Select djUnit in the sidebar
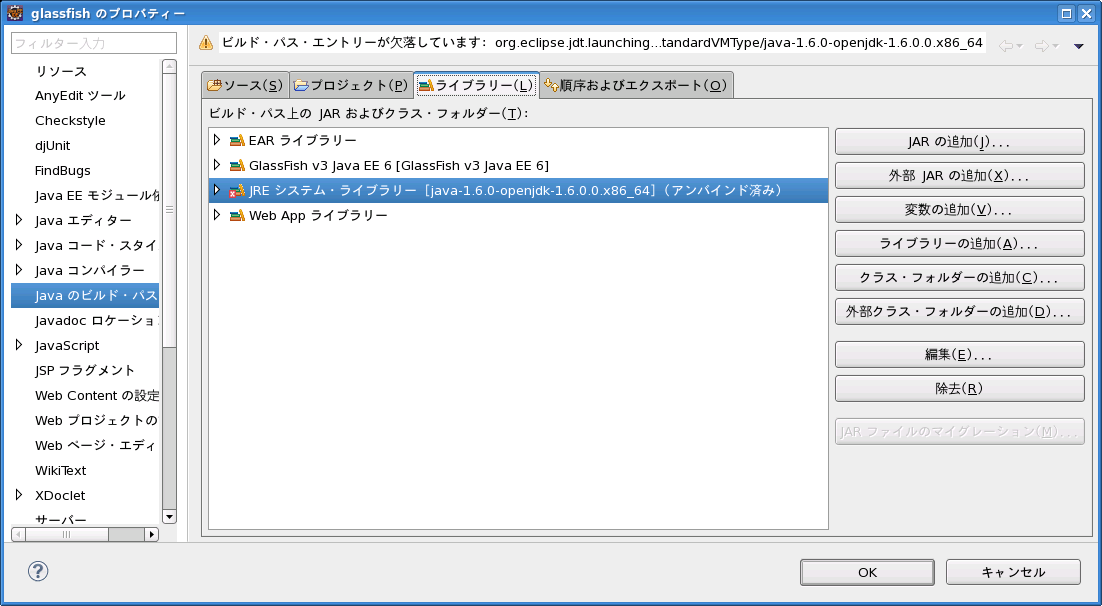The height and width of the screenshot is (606, 1102). point(53,146)
